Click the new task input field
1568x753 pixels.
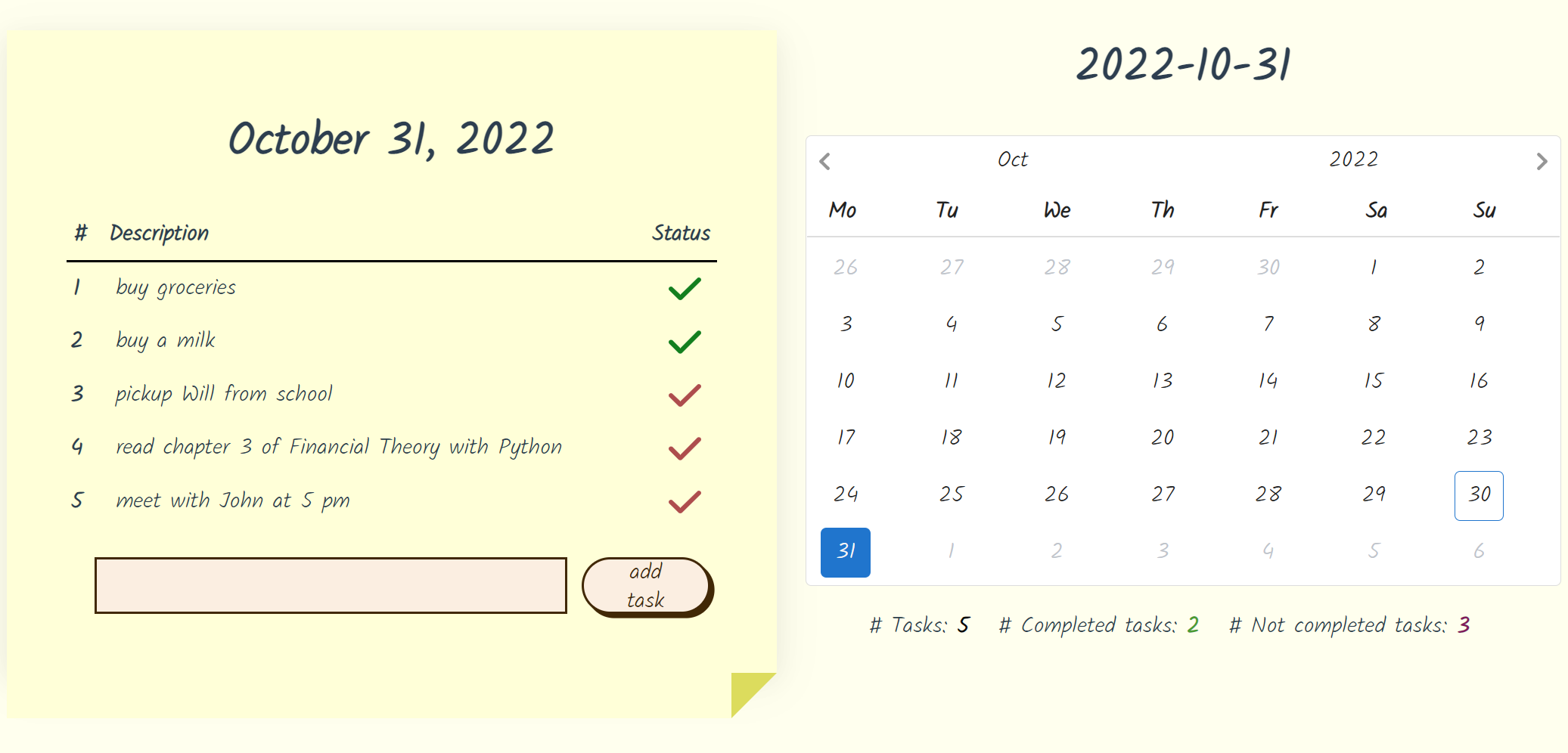point(331,585)
